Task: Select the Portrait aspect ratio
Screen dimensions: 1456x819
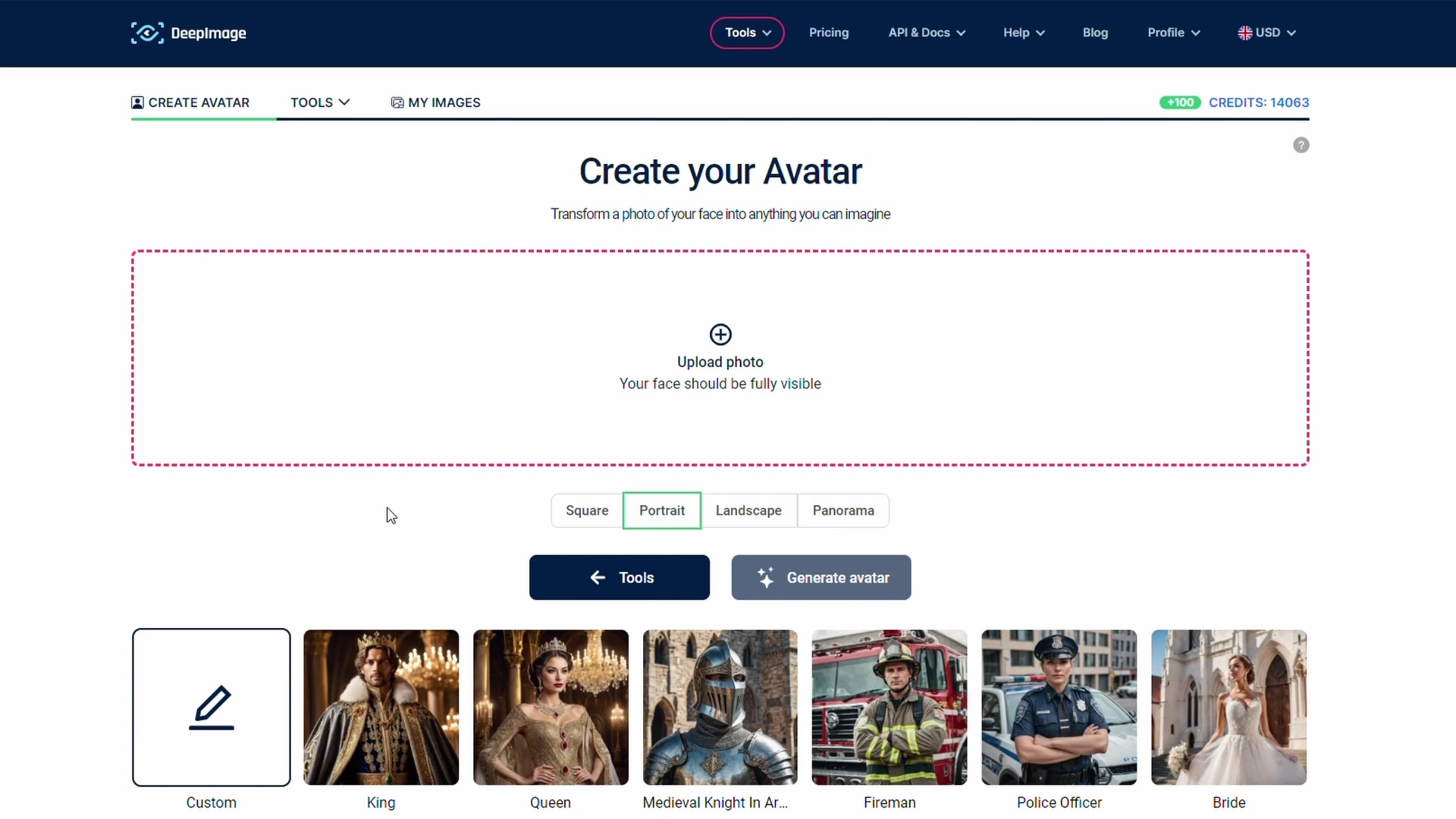Action: (661, 510)
